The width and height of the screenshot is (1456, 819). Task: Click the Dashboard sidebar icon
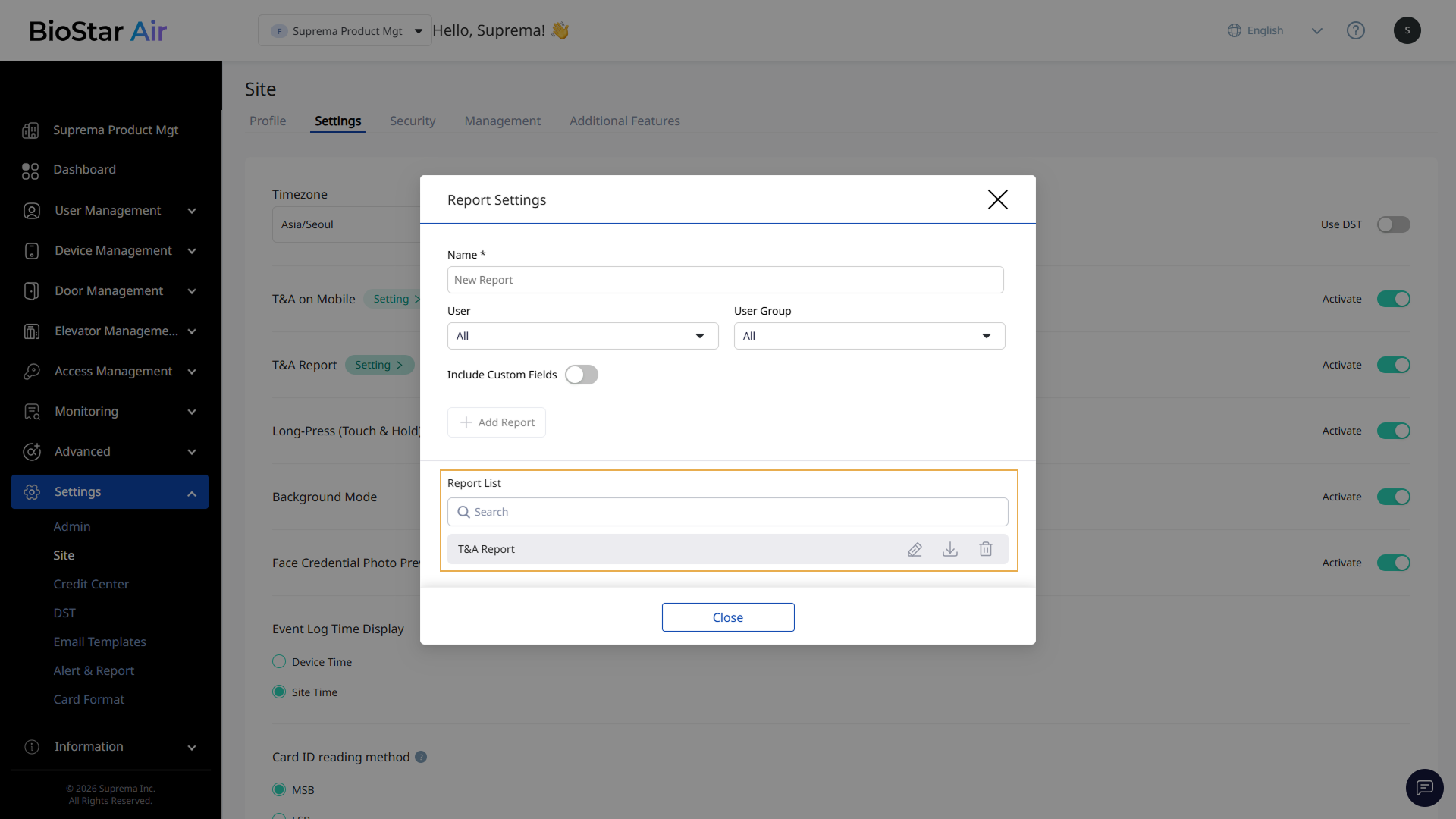[x=30, y=170]
